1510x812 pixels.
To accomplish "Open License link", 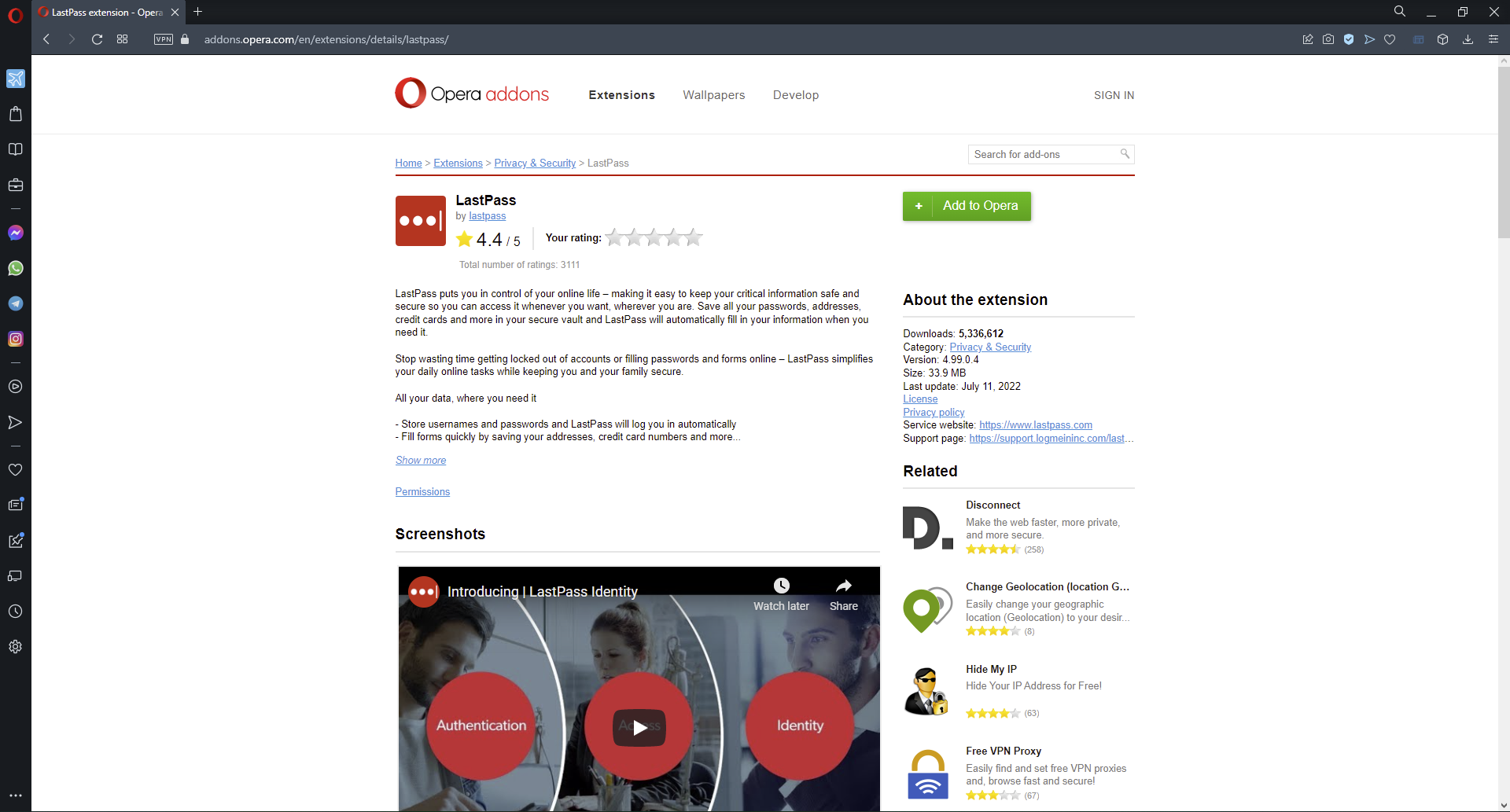I will 920,399.
